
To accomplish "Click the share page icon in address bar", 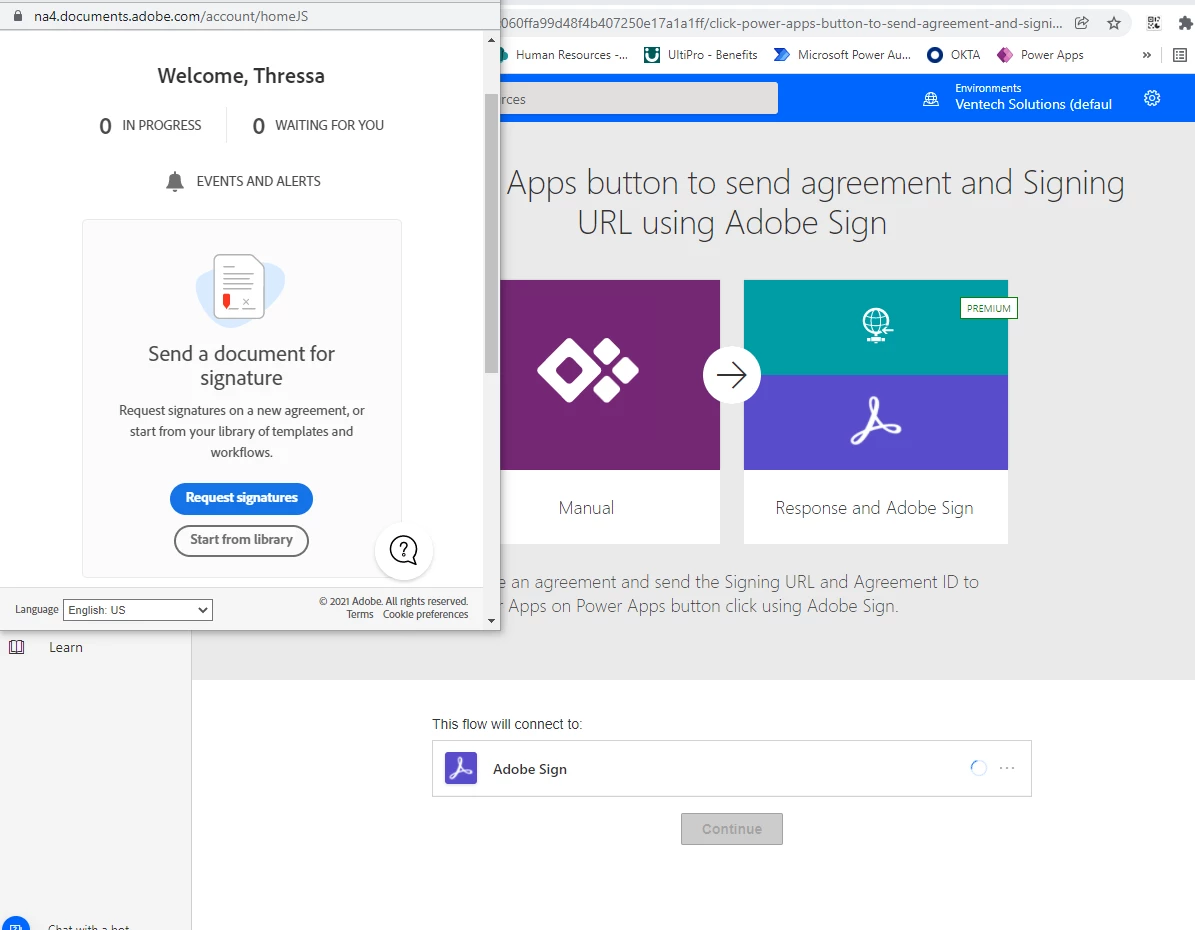I will click(1081, 23).
